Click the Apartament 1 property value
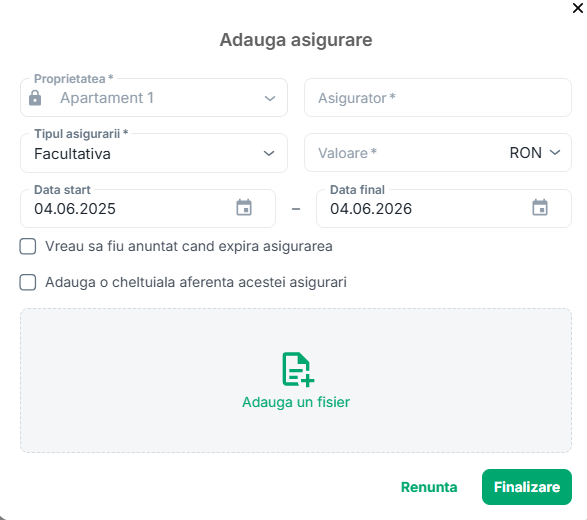Viewport: 587px width, 520px height. (107, 98)
